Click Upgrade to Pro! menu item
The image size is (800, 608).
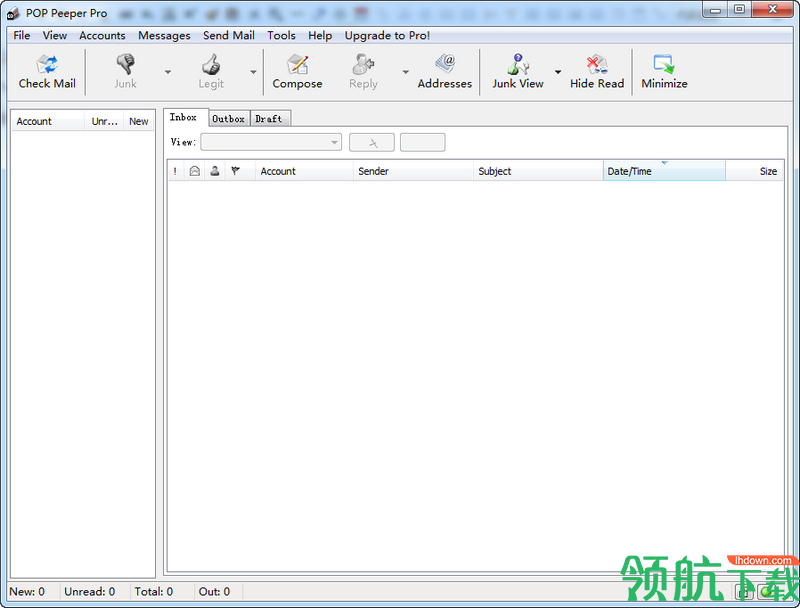click(387, 35)
